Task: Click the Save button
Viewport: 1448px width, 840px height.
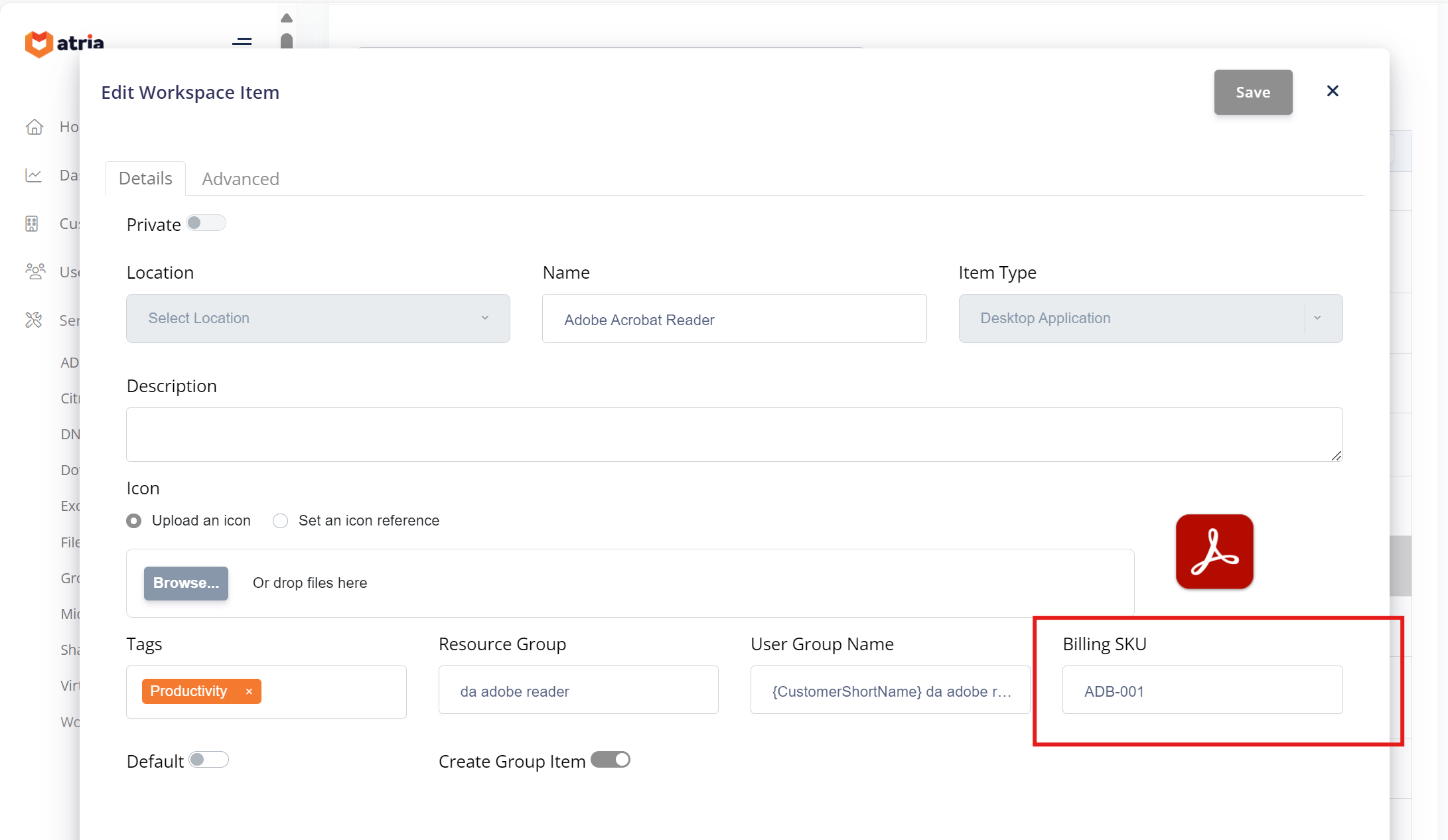Action: pos(1252,92)
